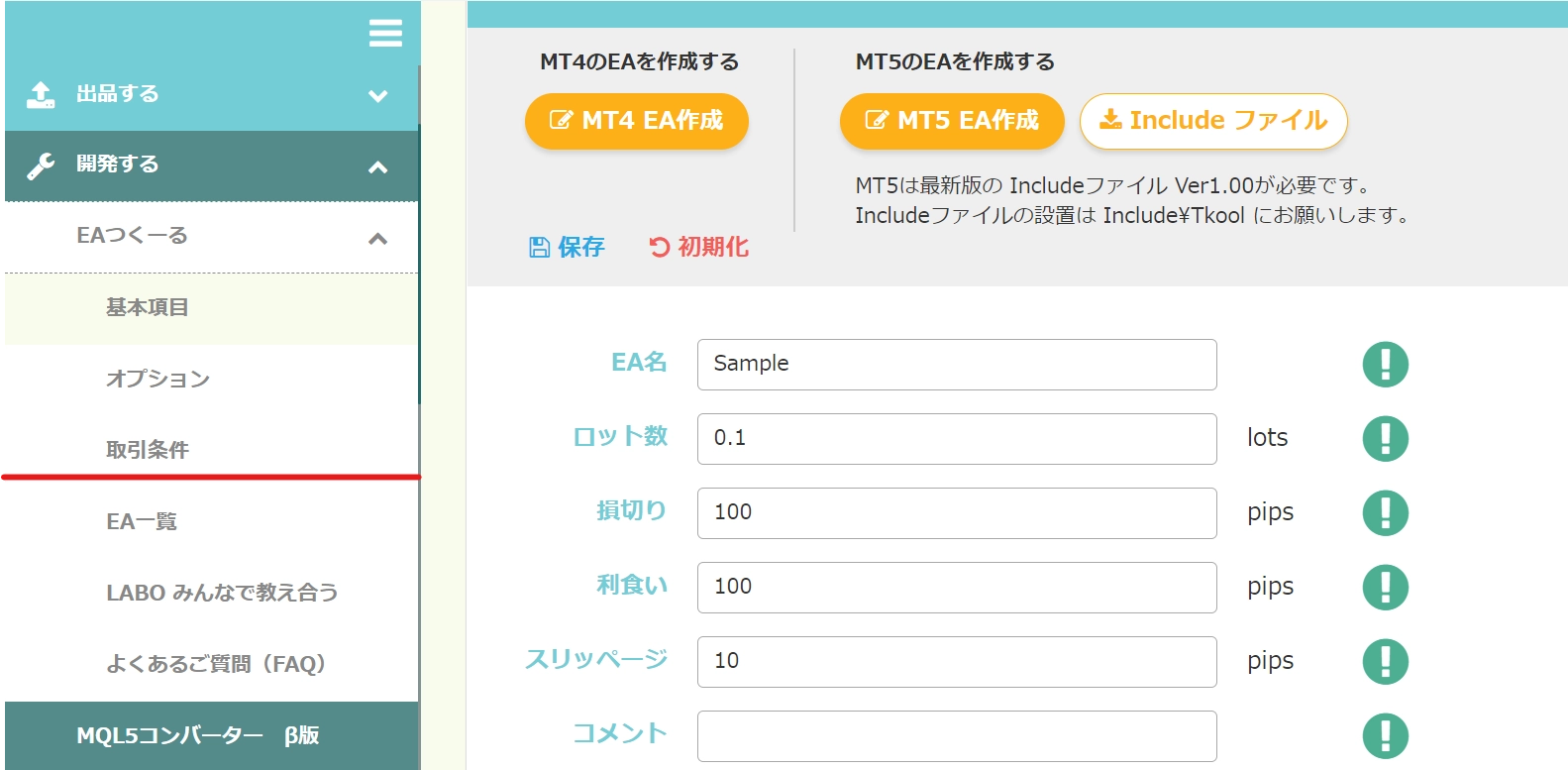This screenshot has width=1568, height=770.
Task: Click the wrench icon beside 開発する
Action: point(41,165)
